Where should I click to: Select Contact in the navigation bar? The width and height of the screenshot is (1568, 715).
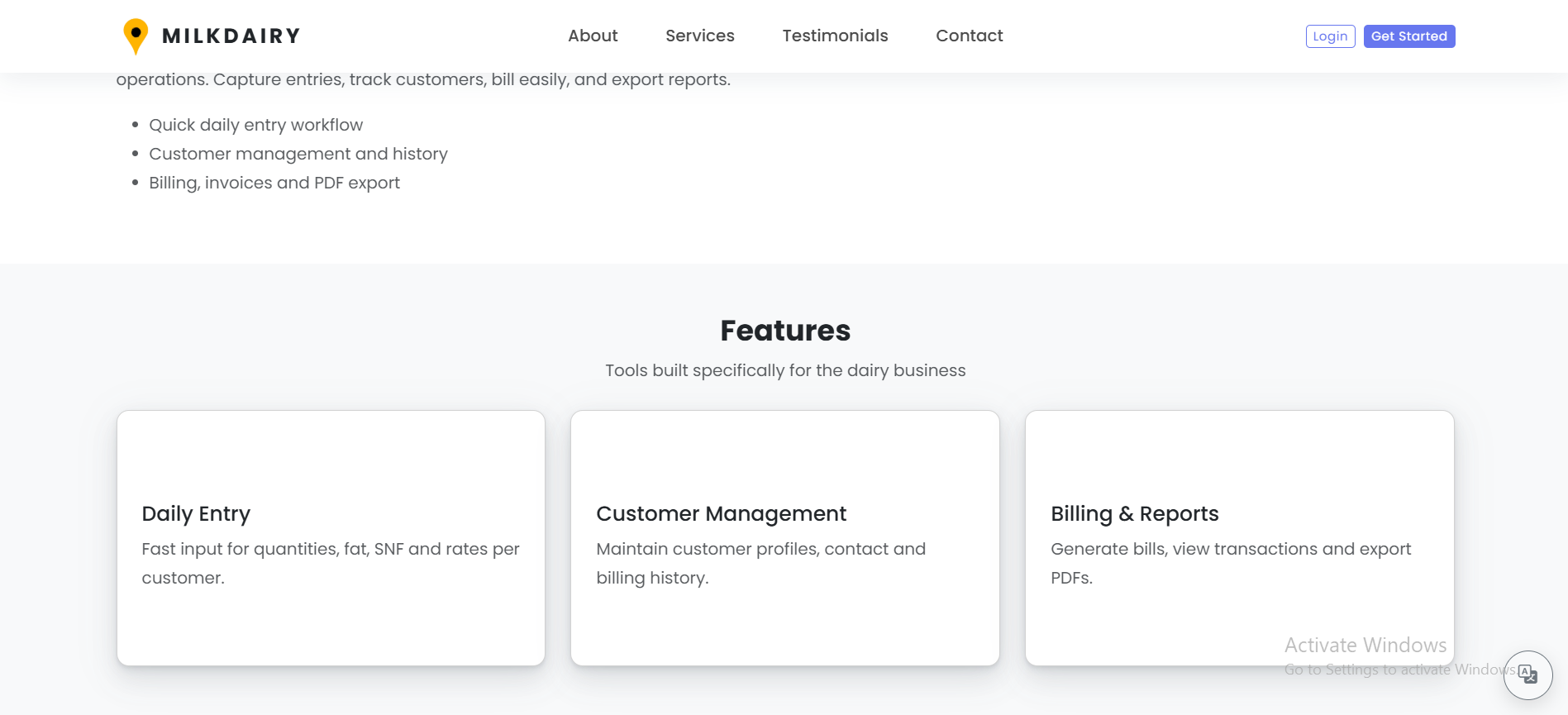pyautogui.click(x=969, y=36)
